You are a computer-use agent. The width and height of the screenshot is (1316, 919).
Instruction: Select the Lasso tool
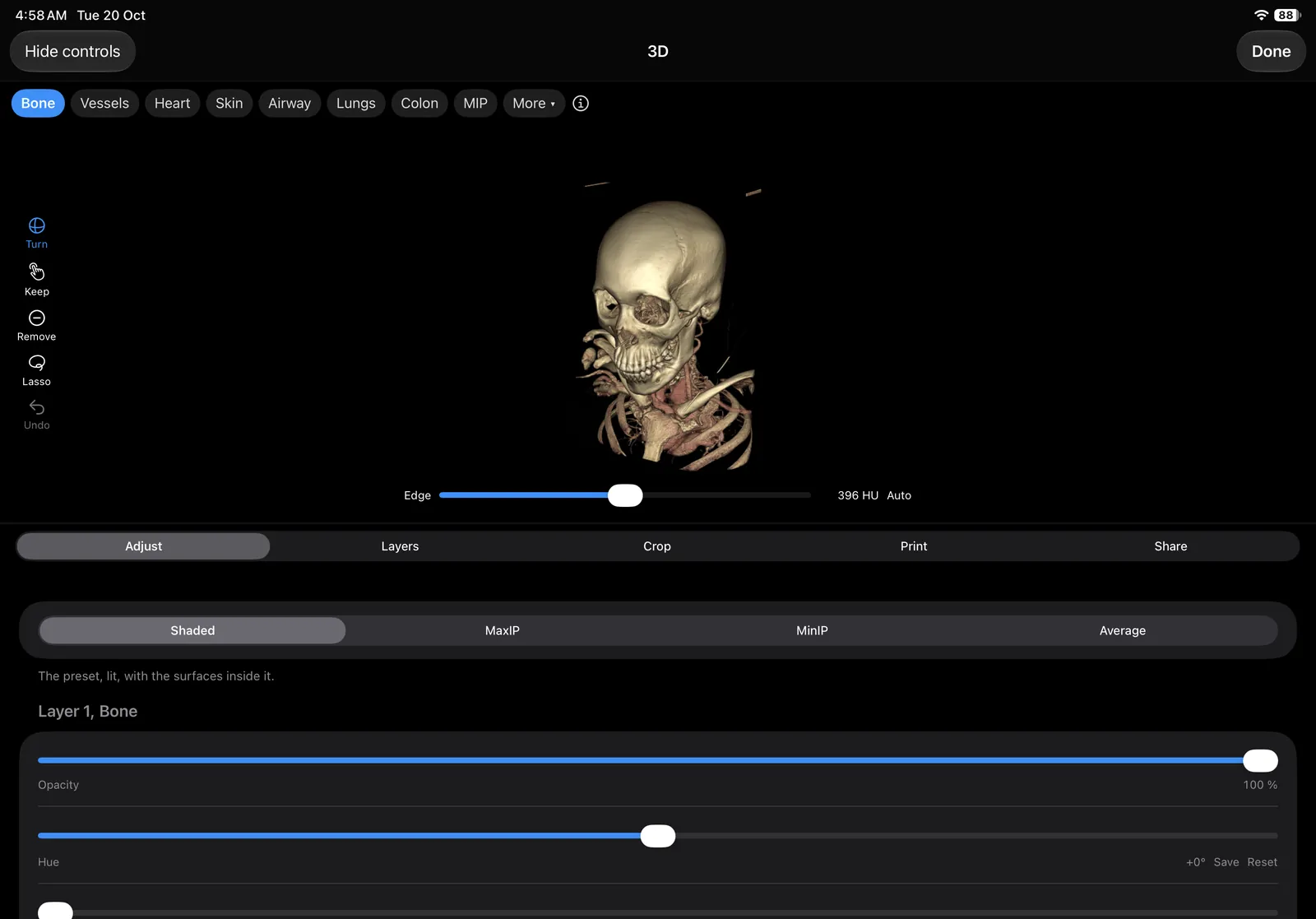point(36,370)
